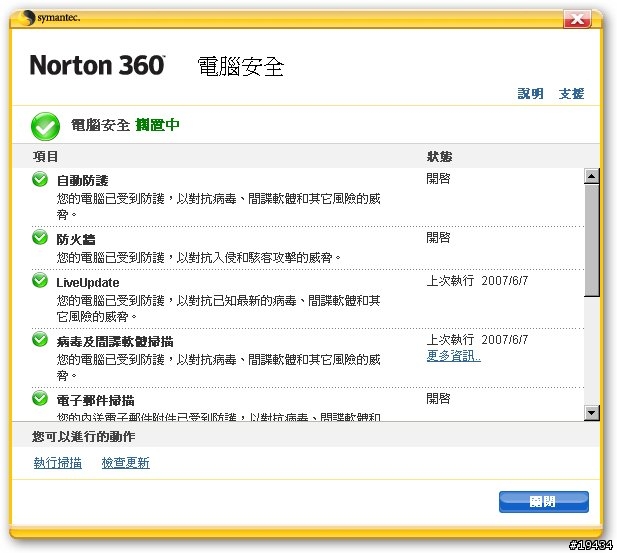Close the Norton 360 window with the red X
Screen dimensions: 617x553
[577, 18]
